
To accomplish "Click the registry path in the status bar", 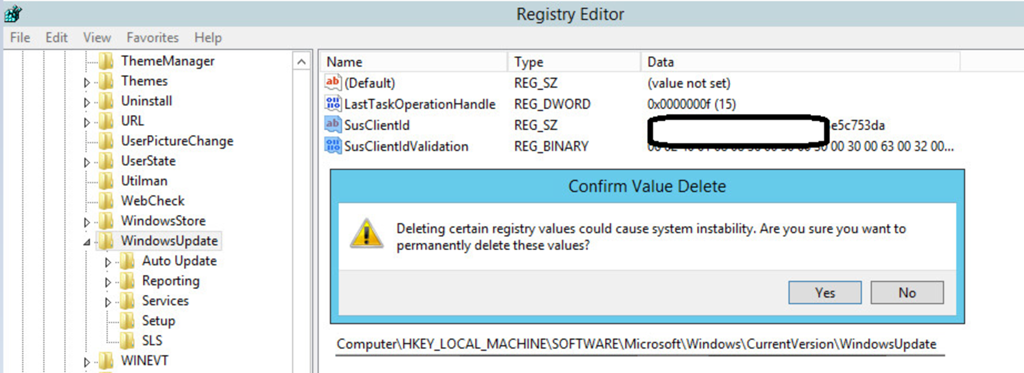I will pyautogui.click(x=637, y=344).
